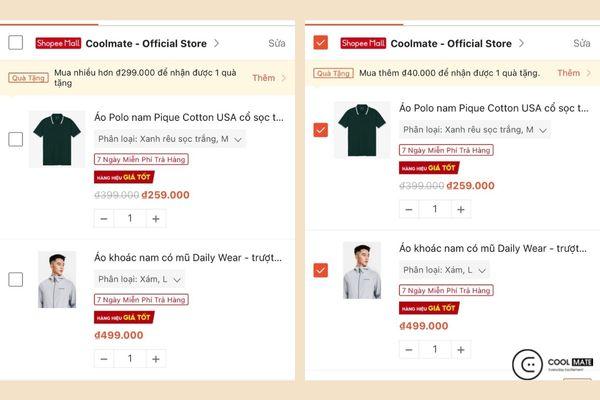
Task: Increase polo quantity with plus in left panel
Action: point(156,218)
